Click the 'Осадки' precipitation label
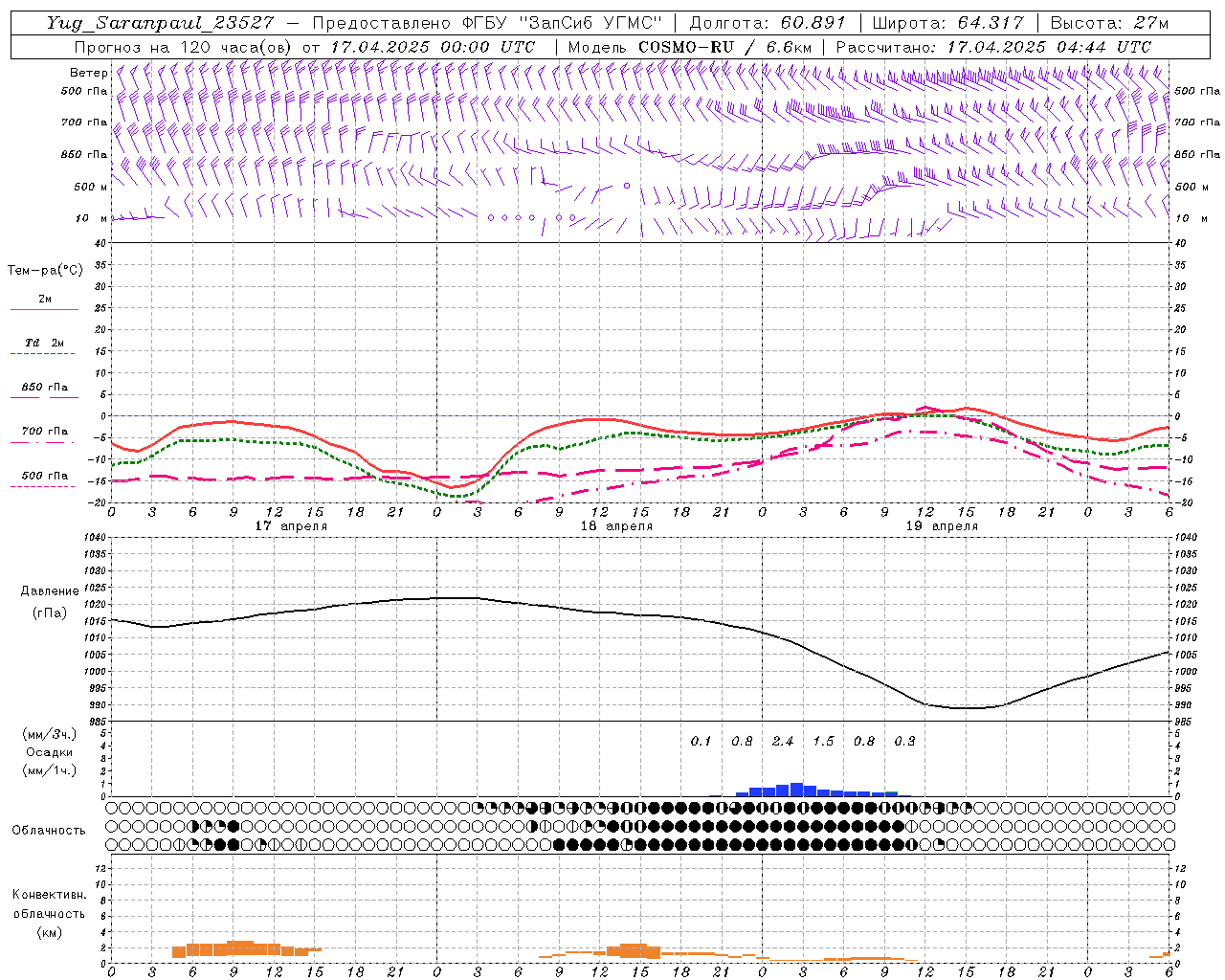The height and width of the screenshot is (980, 1225). click(x=49, y=752)
